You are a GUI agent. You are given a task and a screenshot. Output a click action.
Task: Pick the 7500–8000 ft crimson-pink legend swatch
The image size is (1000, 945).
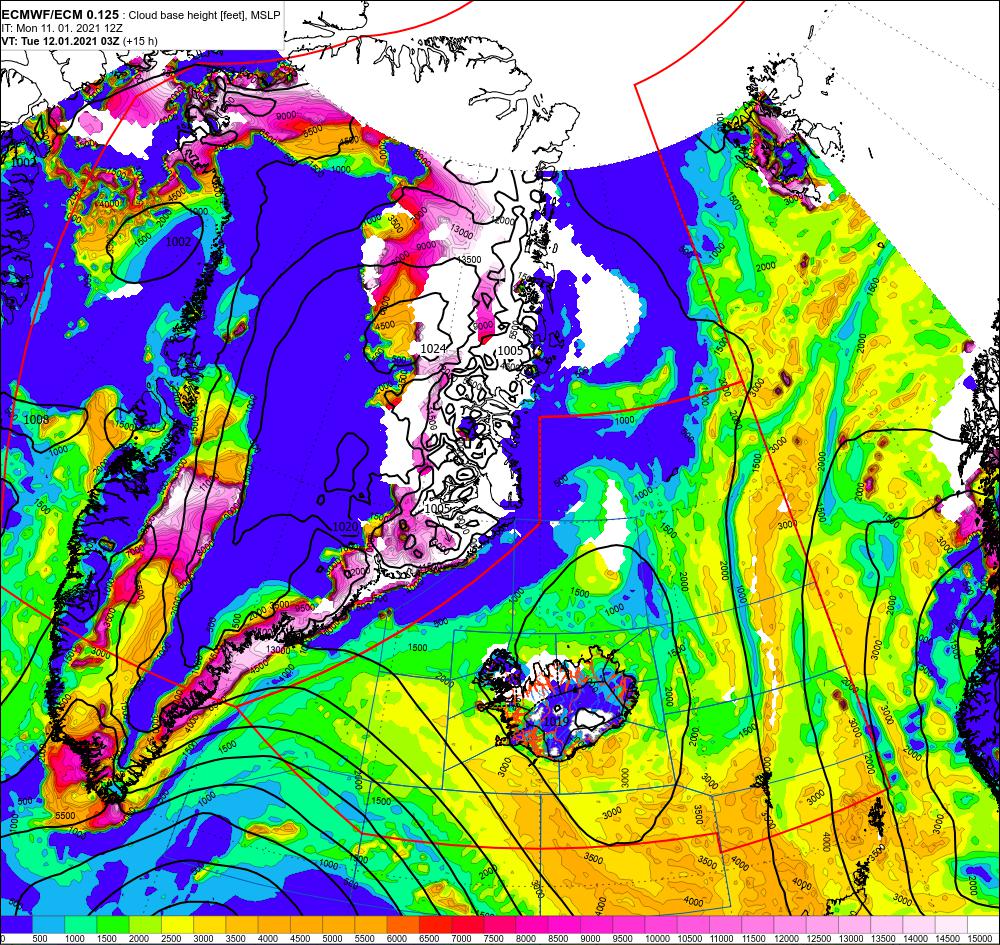point(499,924)
